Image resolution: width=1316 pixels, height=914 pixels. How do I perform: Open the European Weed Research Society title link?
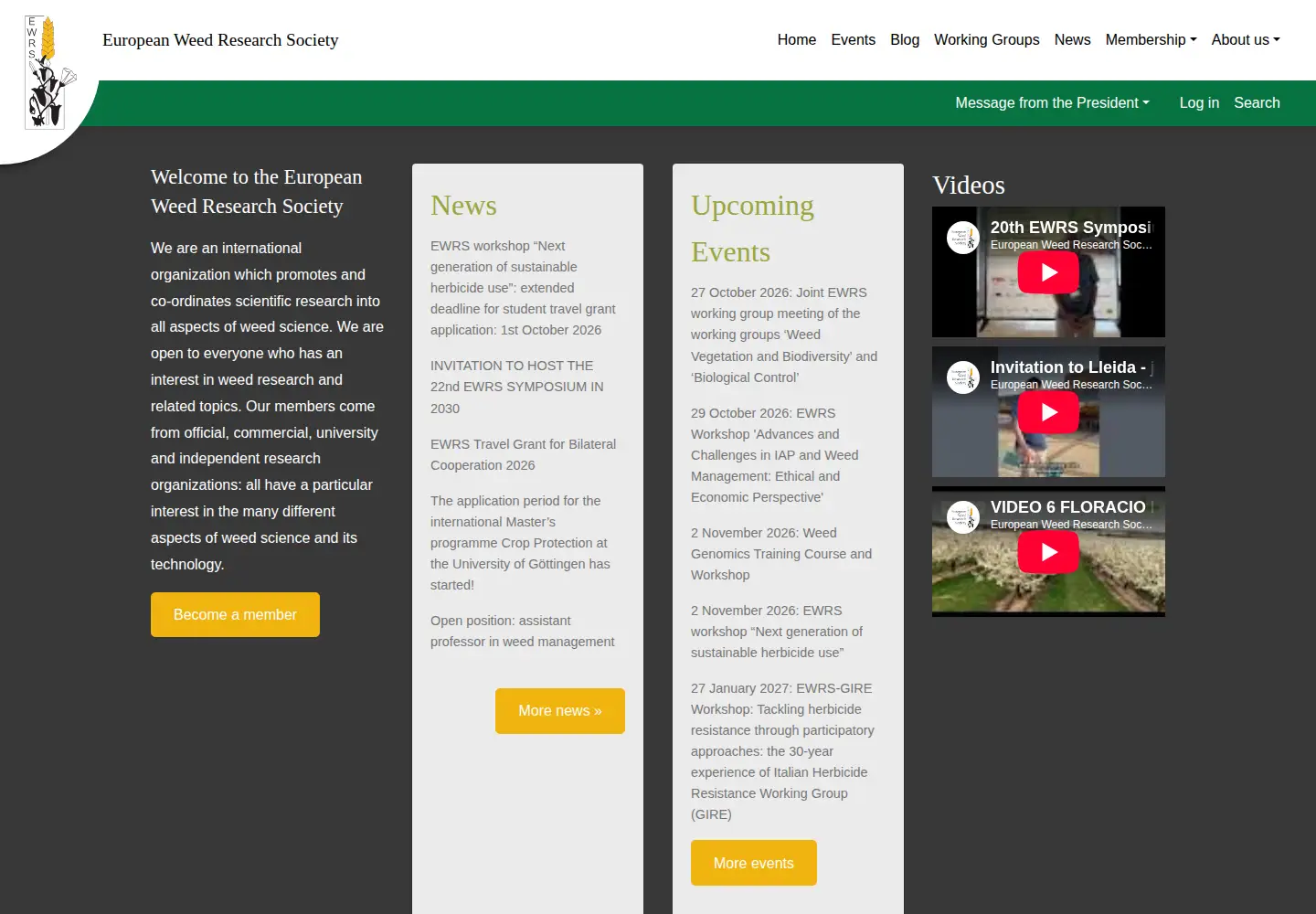pos(220,40)
